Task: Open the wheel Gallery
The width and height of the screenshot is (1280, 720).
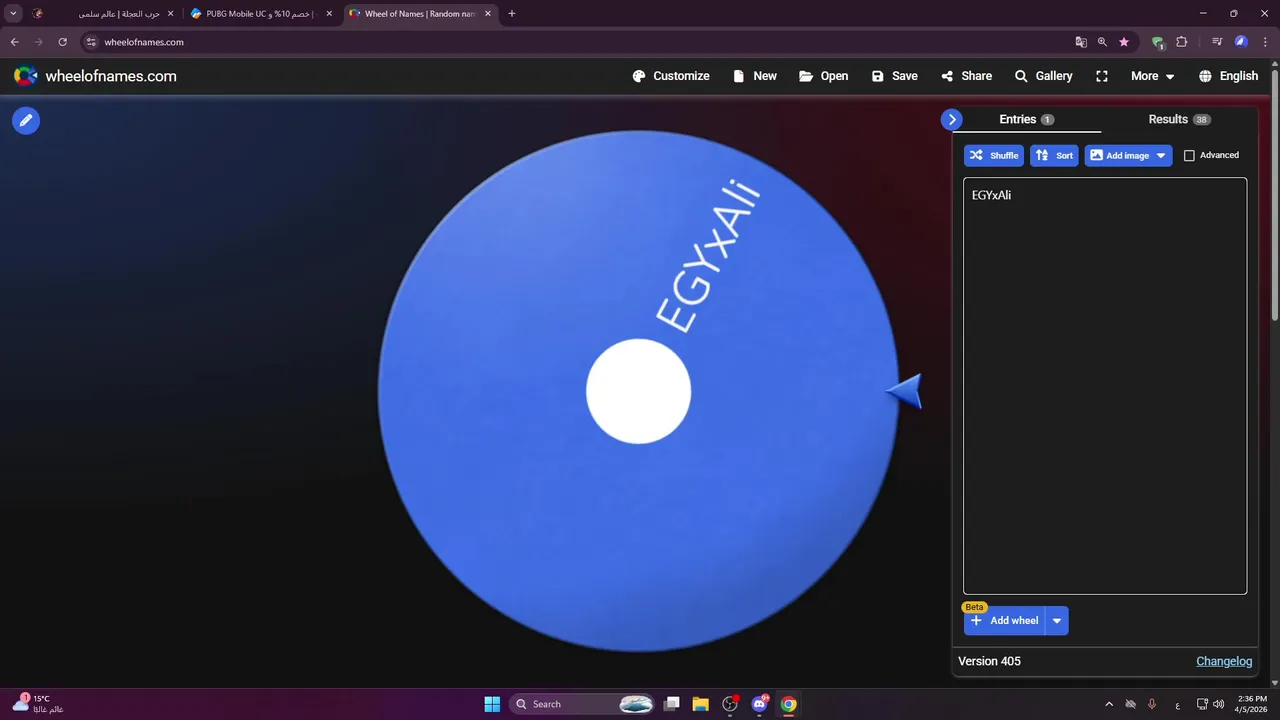Action: (x=1043, y=76)
